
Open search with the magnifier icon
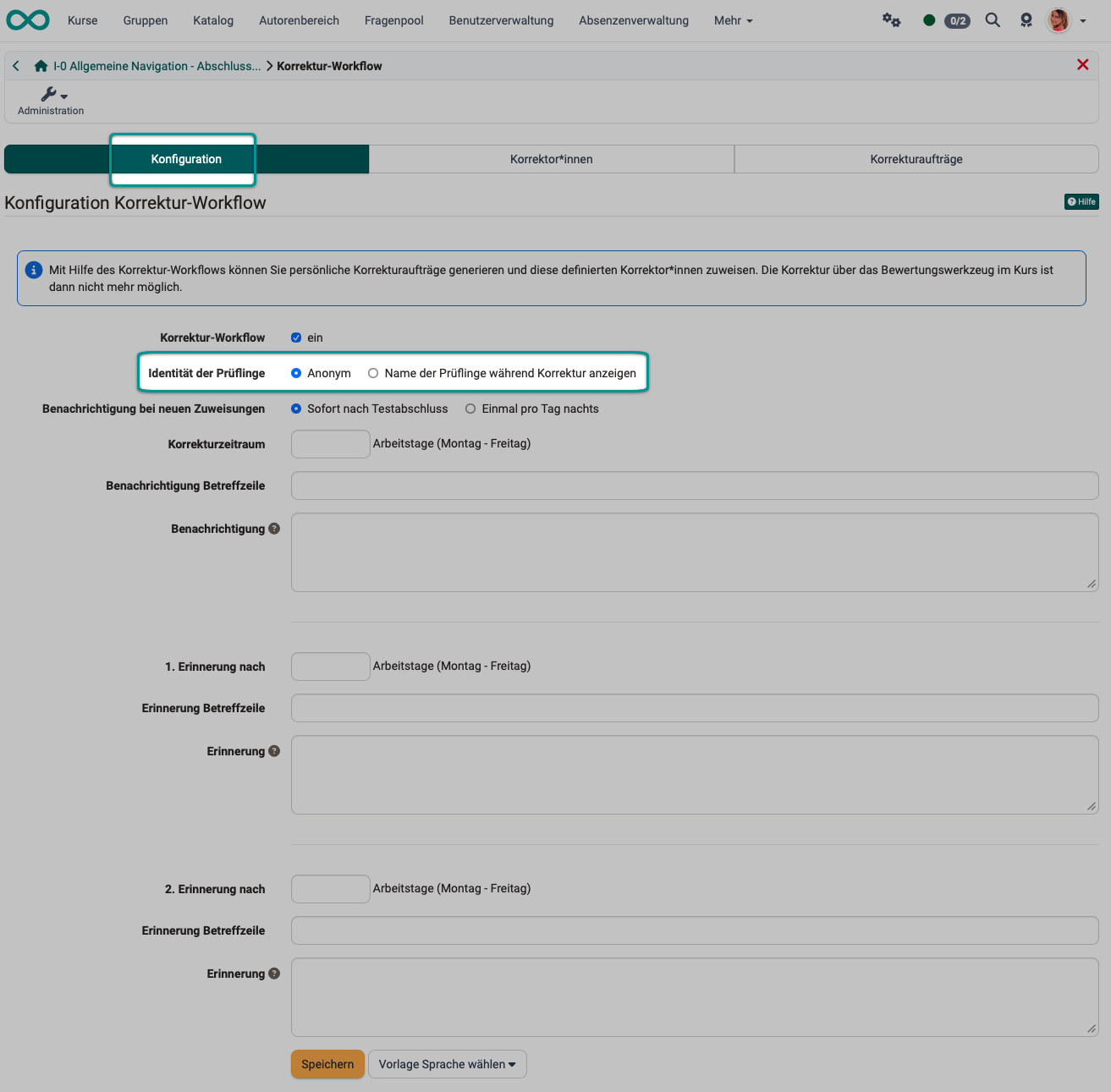click(993, 20)
